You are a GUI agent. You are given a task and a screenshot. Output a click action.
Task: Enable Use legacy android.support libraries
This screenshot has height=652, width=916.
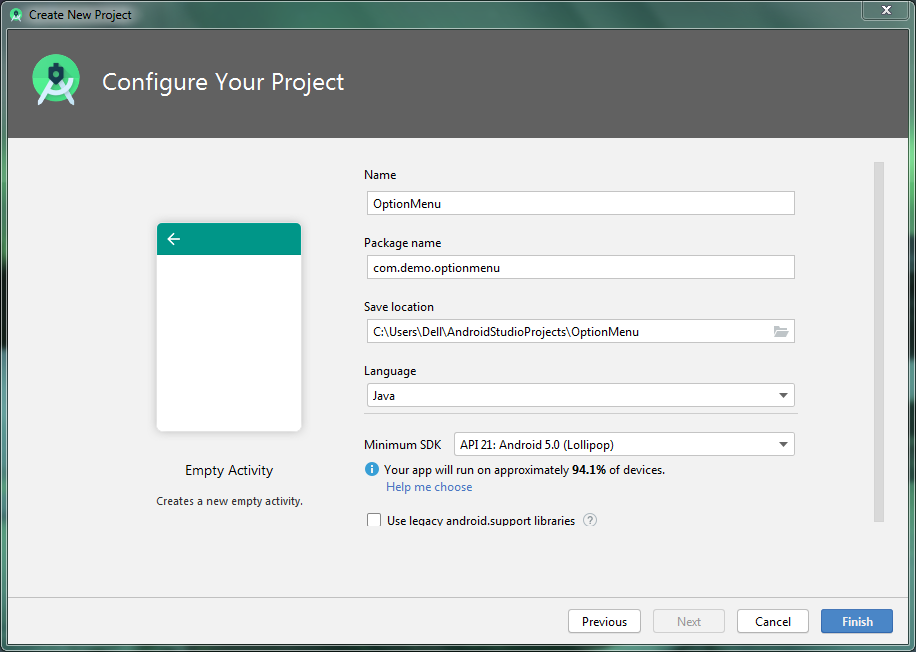[373, 520]
